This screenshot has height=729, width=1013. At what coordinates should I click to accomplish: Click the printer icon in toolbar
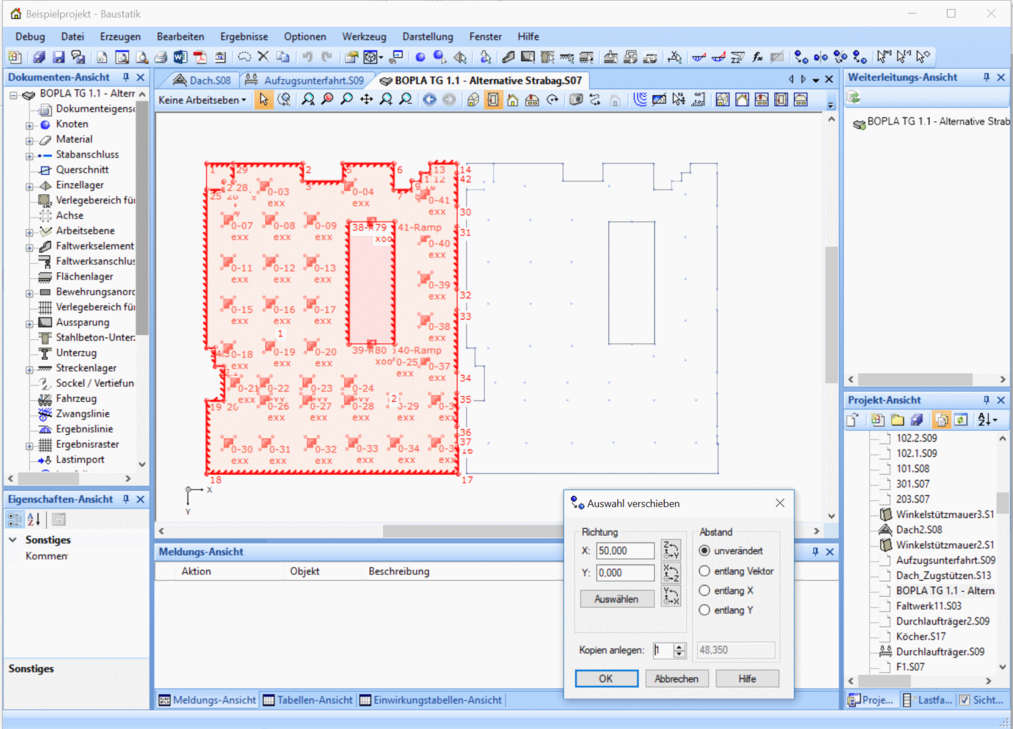160,58
